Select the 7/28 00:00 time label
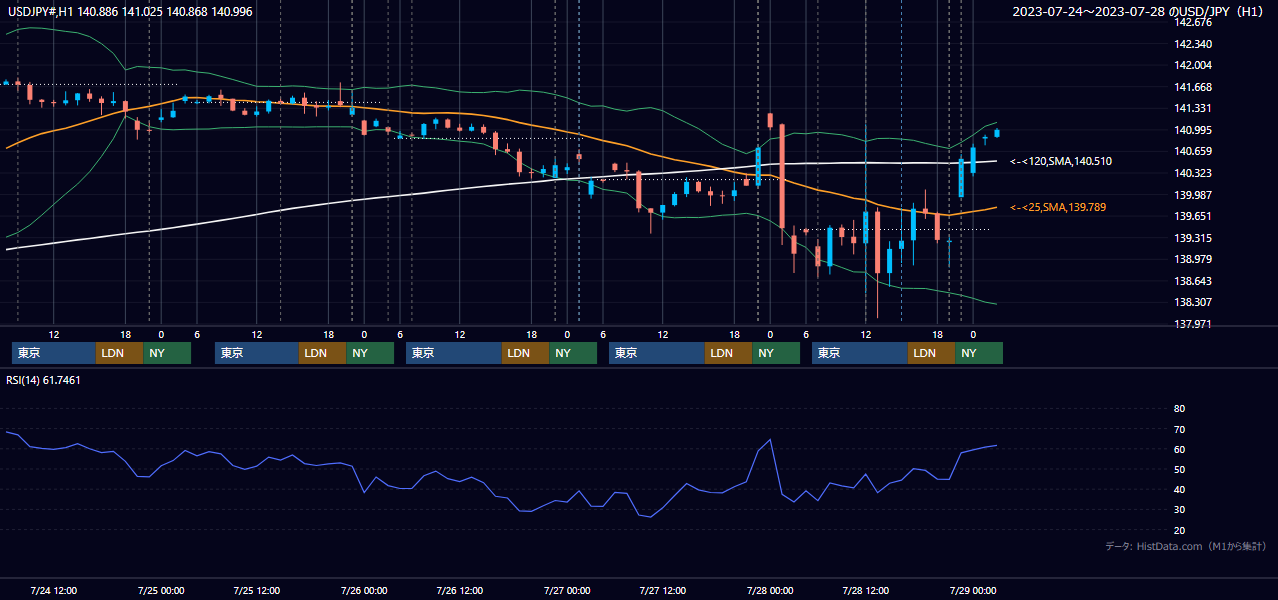Screen dimensions: 1278x600 click(x=770, y=590)
